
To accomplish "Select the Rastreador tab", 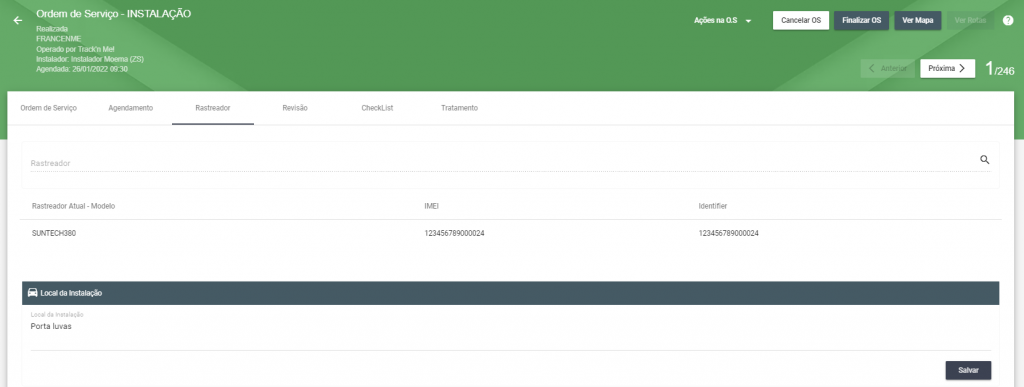I will coord(213,108).
